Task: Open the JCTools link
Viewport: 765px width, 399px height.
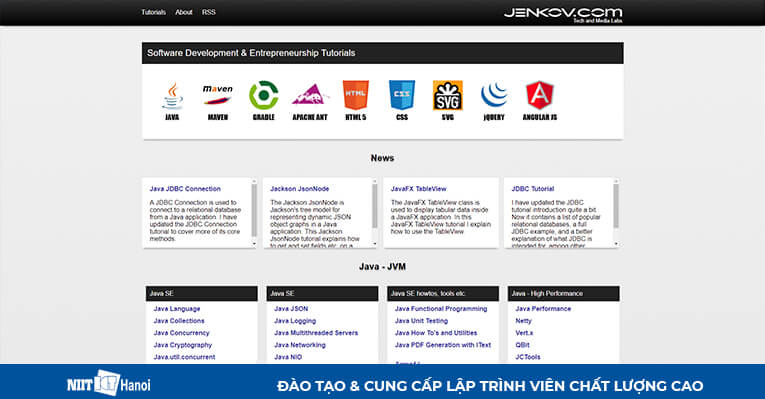Action: 528,357
